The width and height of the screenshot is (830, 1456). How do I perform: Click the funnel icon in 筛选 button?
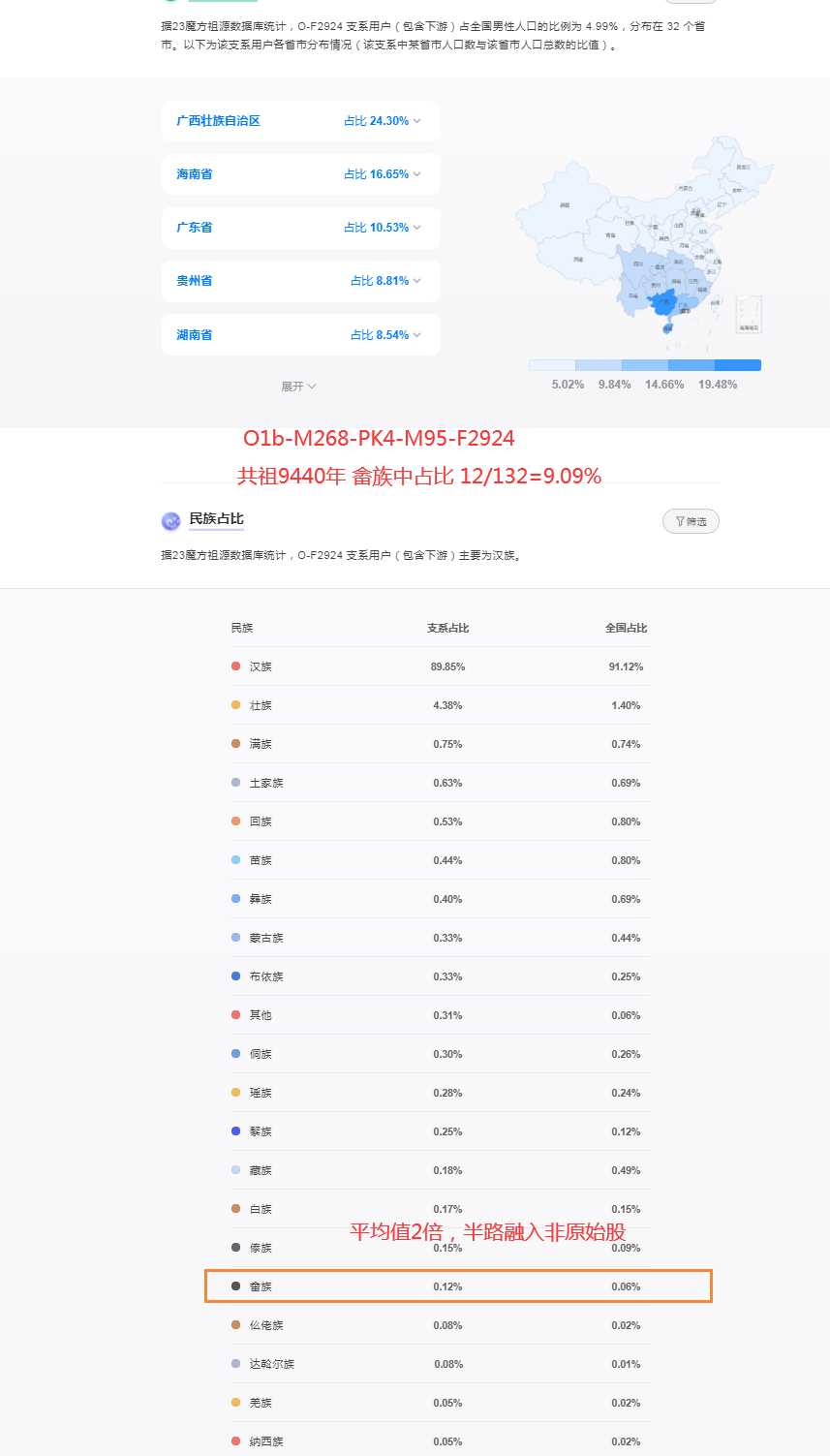680,521
